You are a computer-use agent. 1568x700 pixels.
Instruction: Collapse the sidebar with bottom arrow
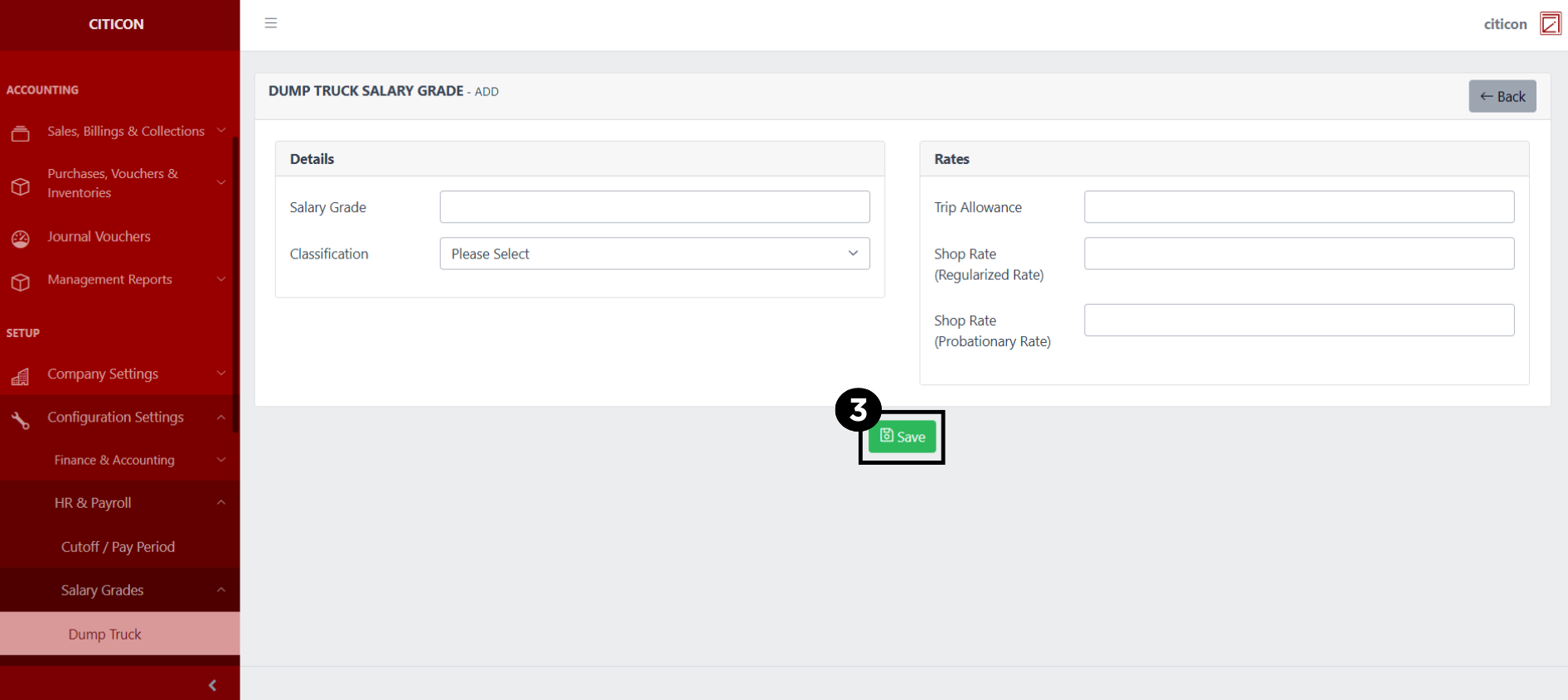[x=212, y=685]
